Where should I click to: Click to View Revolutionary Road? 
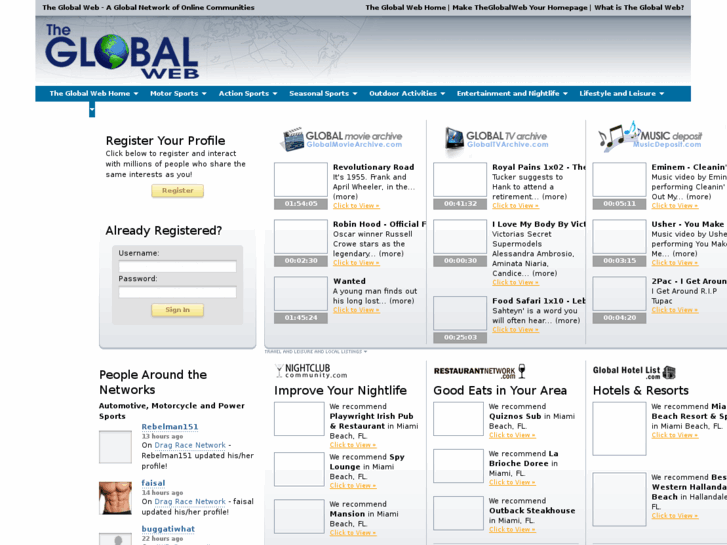point(356,205)
